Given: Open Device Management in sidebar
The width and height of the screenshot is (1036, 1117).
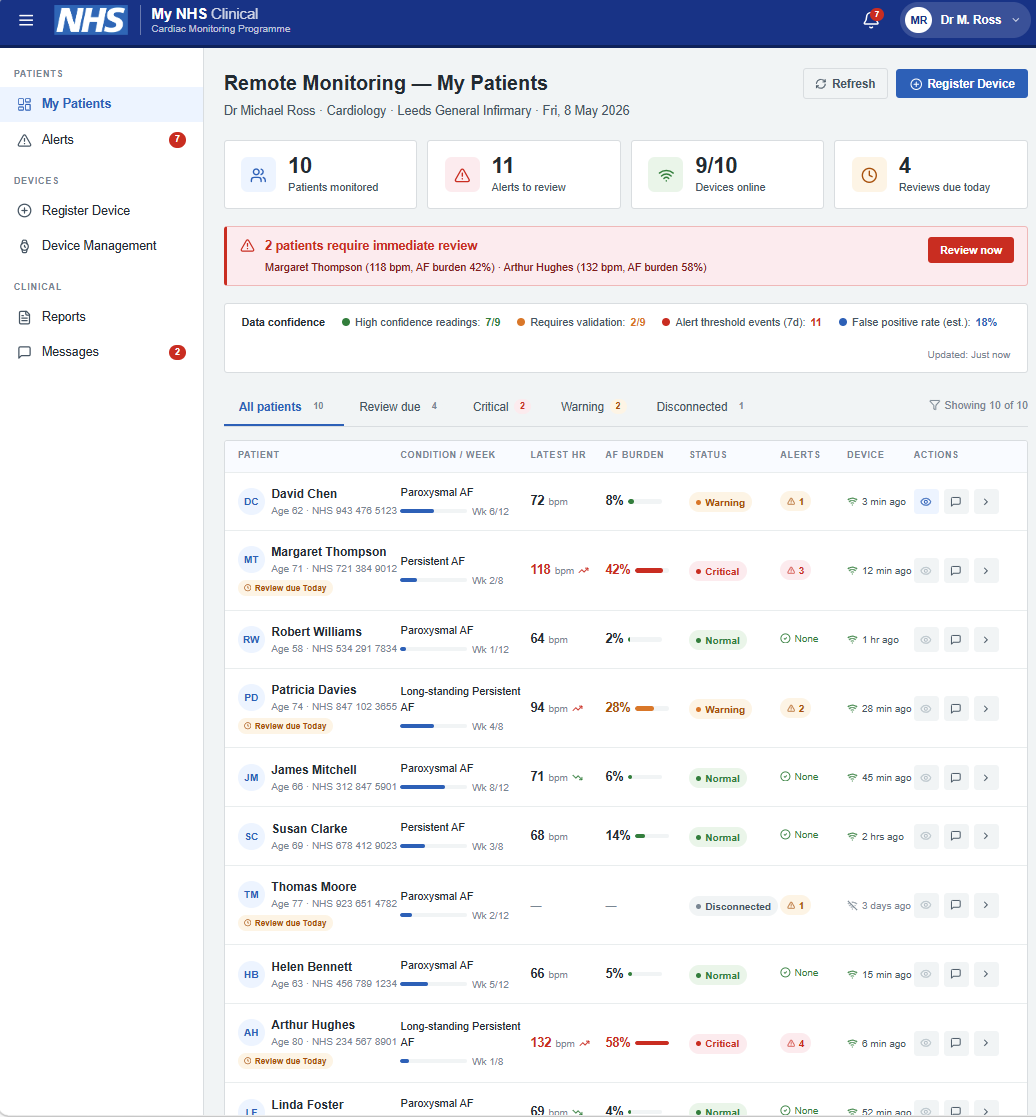Looking at the screenshot, I should [x=101, y=246].
